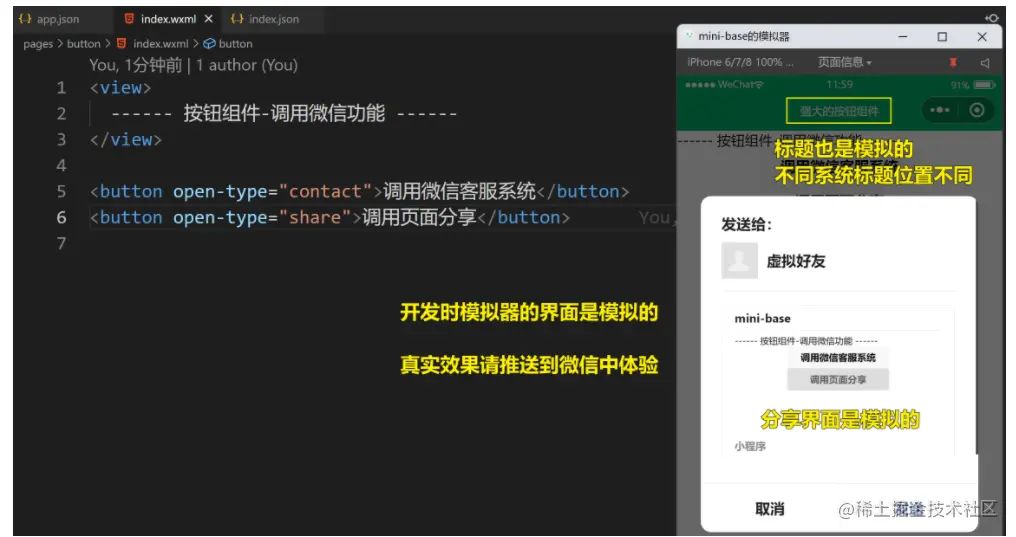Click the 虚拟好友 avatar thumbnail
This screenshot has width=1016, height=537.
click(x=739, y=261)
